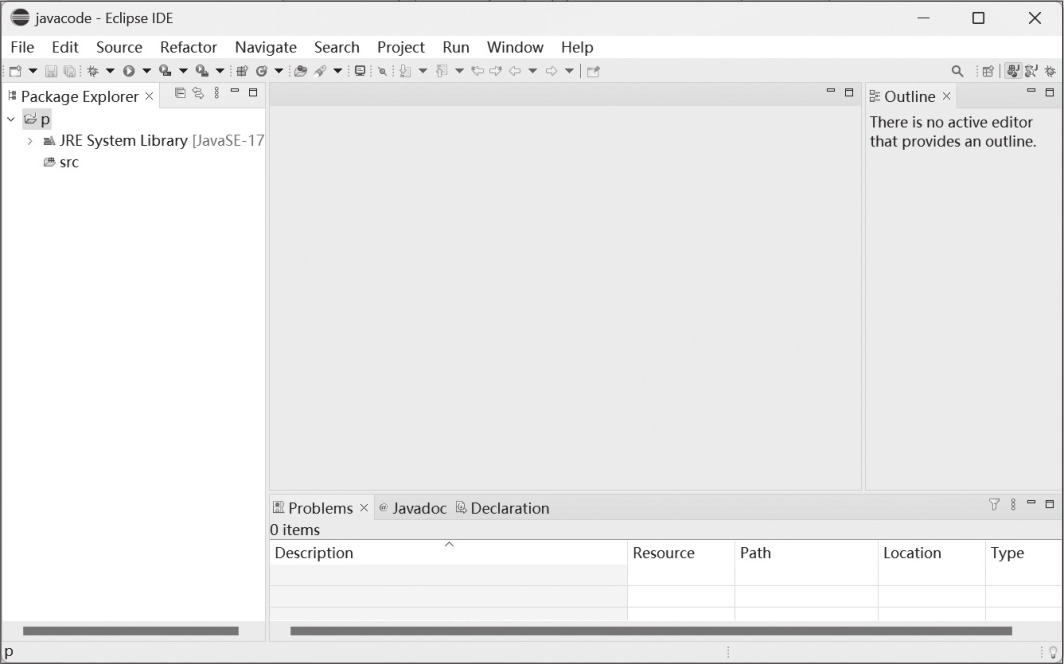Click the Problems view horizontal scrollbar
The width and height of the screenshot is (1064, 664).
pyautogui.click(x=651, y=631)
